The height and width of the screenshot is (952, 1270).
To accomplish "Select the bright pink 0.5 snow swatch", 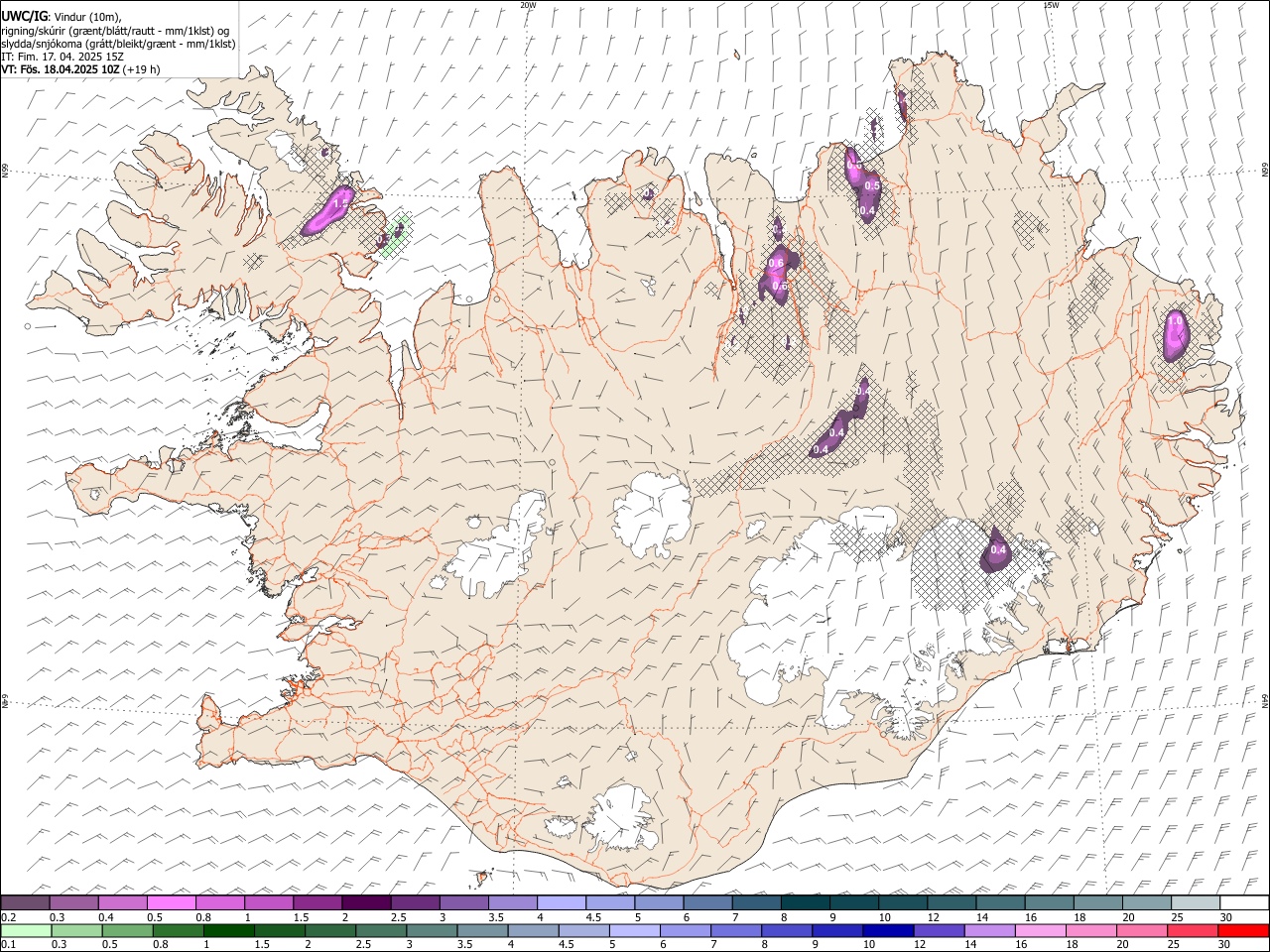I will 171,903.
